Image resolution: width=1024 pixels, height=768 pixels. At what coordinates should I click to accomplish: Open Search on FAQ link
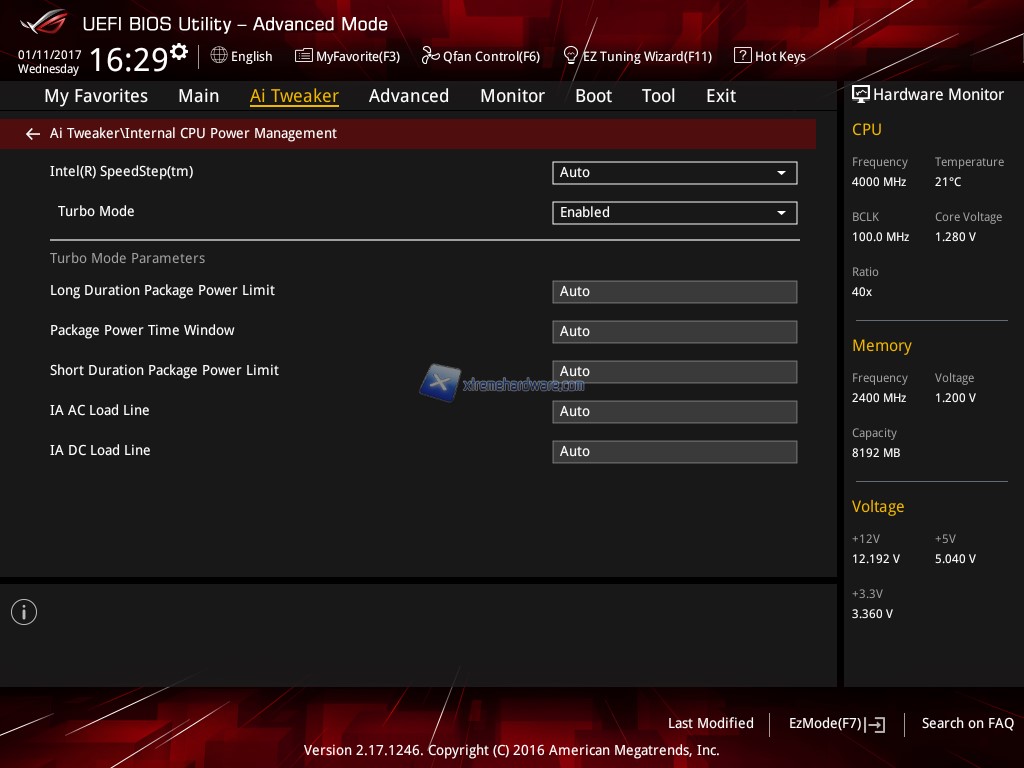(967, 724)
